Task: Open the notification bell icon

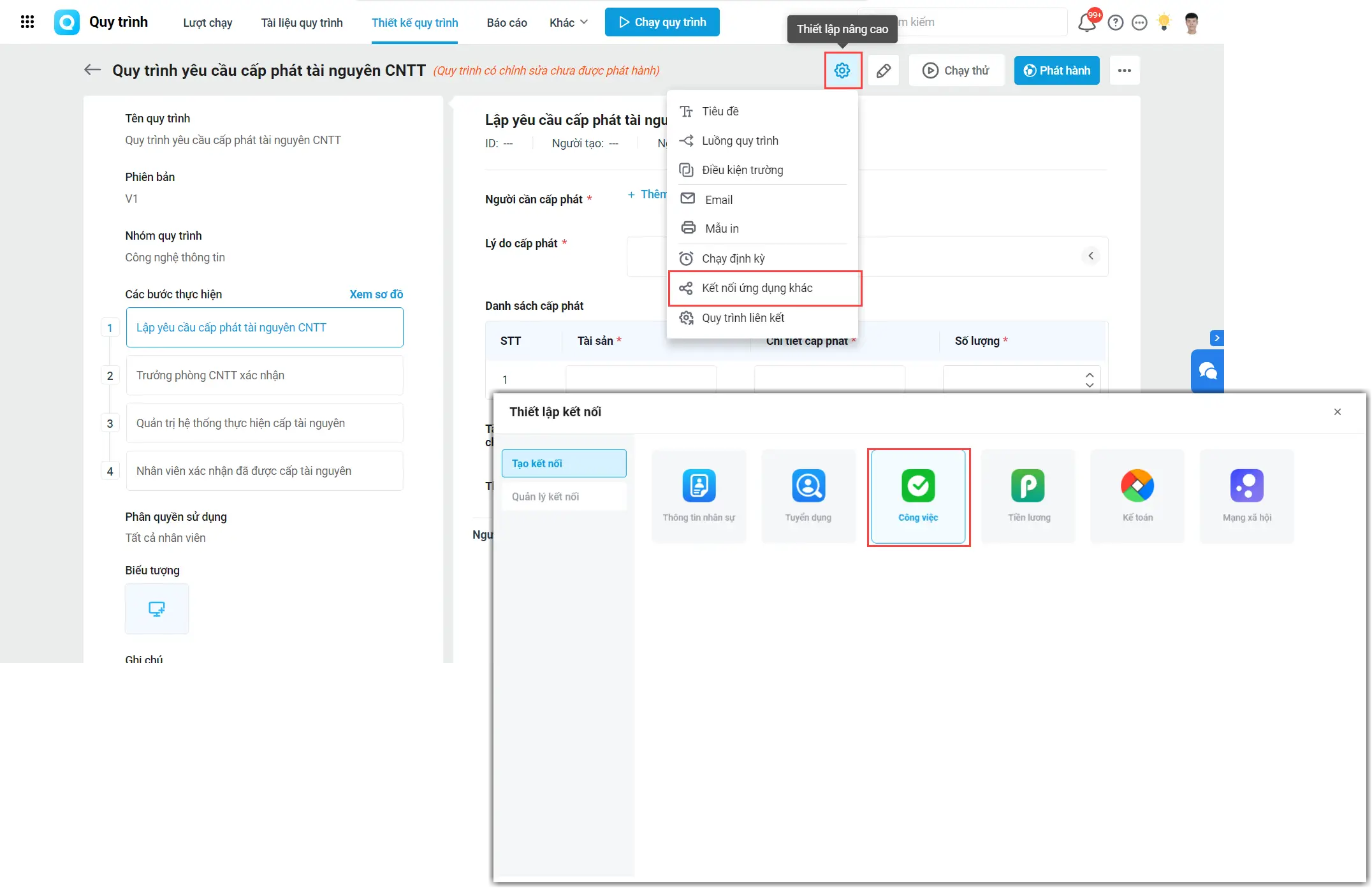Action: pyautogui.click(x=1087, y=22)
